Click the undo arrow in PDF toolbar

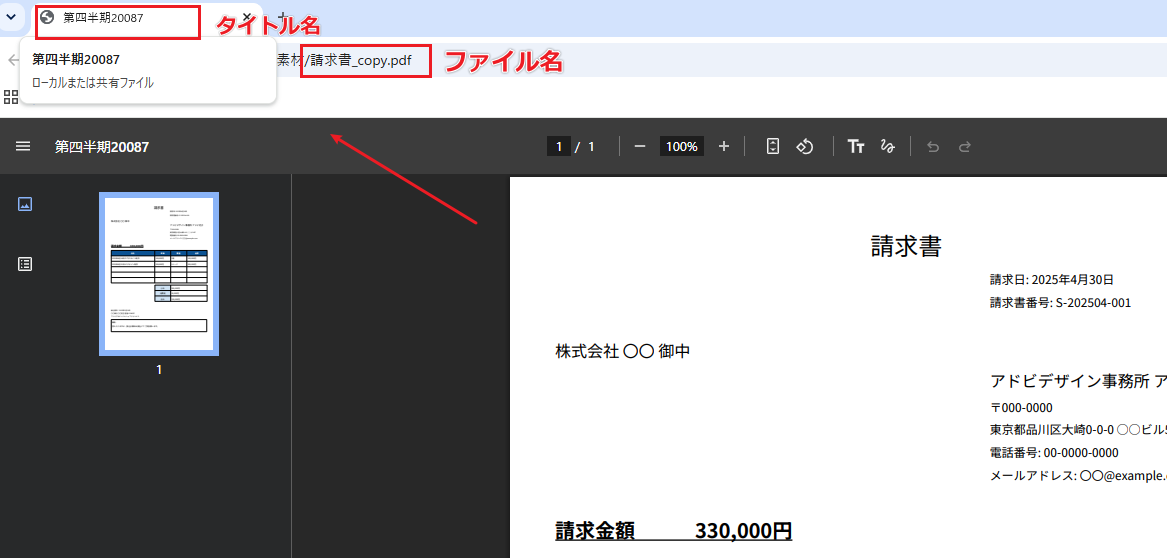coord(933,147)
